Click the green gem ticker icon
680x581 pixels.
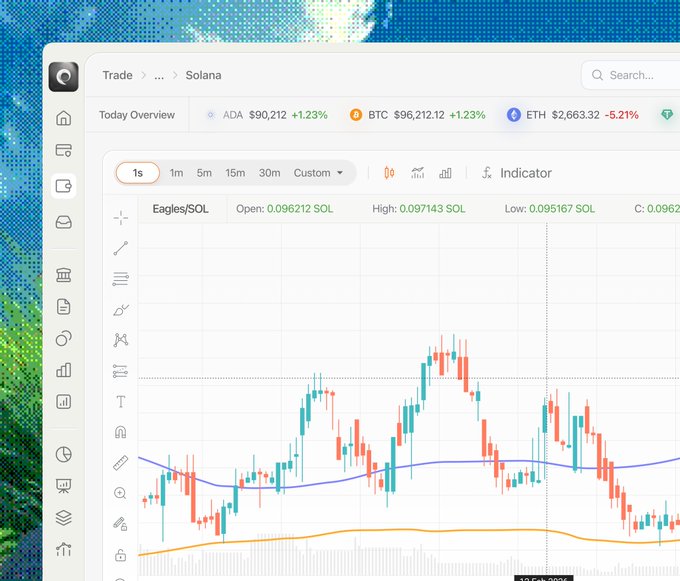click(x=667, y=114)
